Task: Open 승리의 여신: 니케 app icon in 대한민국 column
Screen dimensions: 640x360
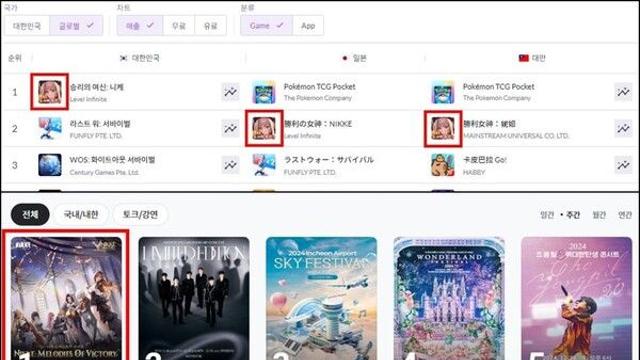Action: [50, 92]
